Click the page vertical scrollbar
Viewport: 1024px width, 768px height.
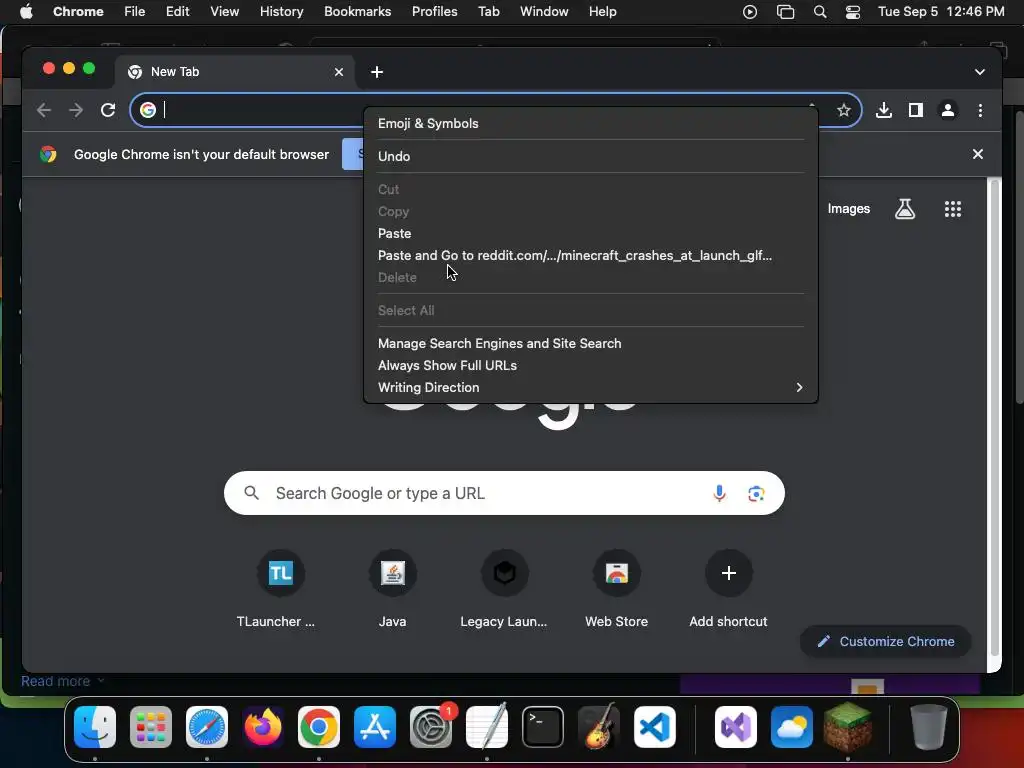click(x=995, y=418)
